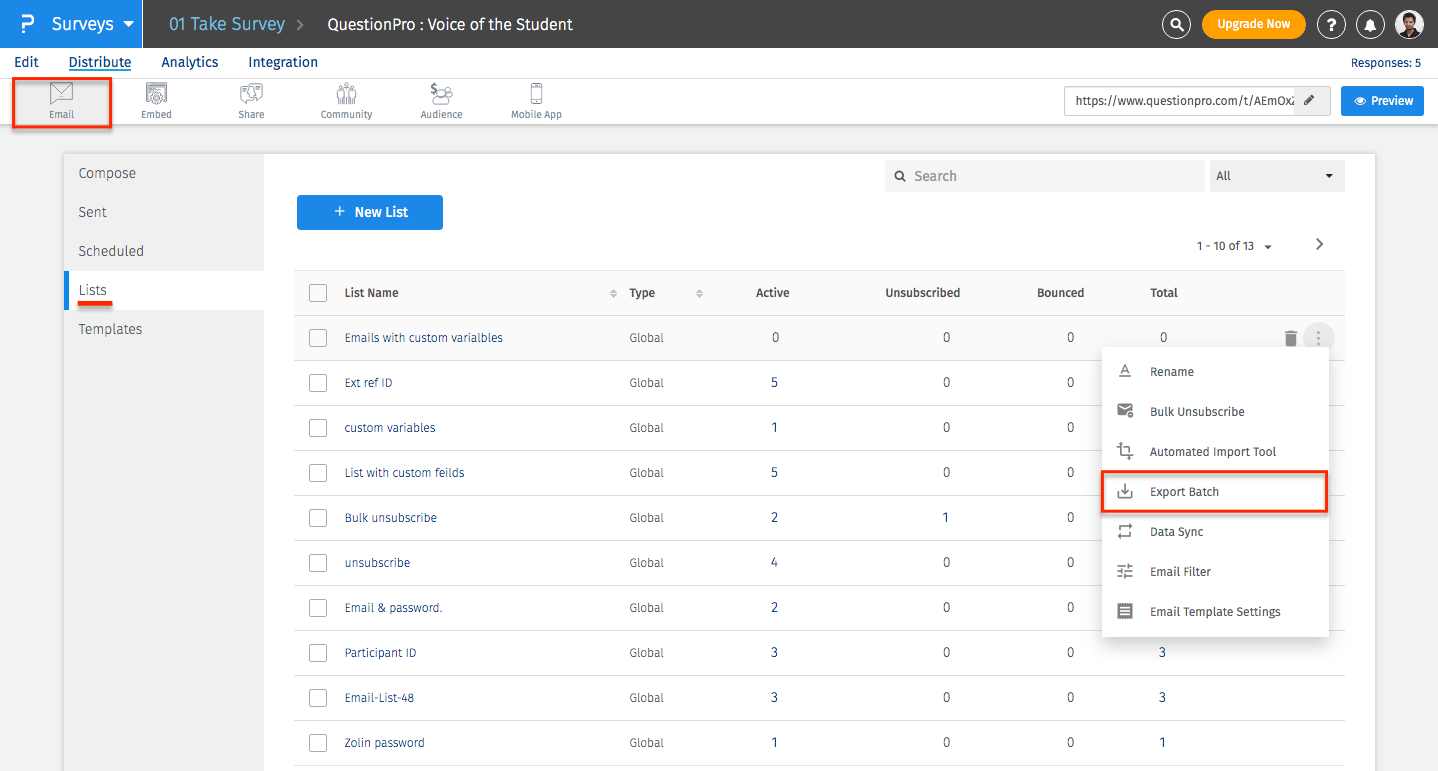Select the Audience purchase icon
The height and width of the screenshot is (771, 1438).
pyautogui.click(x=441, y=101)
